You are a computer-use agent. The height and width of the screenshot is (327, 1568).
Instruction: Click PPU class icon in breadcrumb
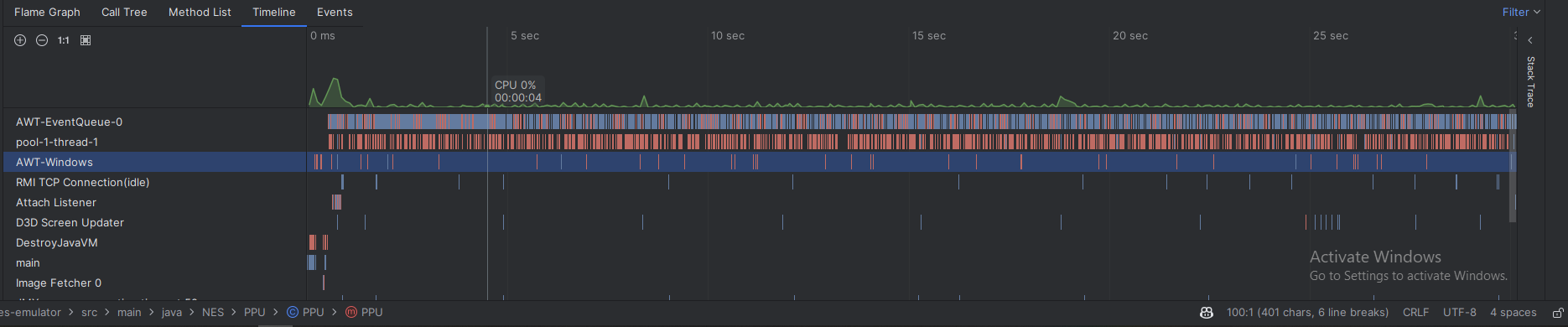293,312
